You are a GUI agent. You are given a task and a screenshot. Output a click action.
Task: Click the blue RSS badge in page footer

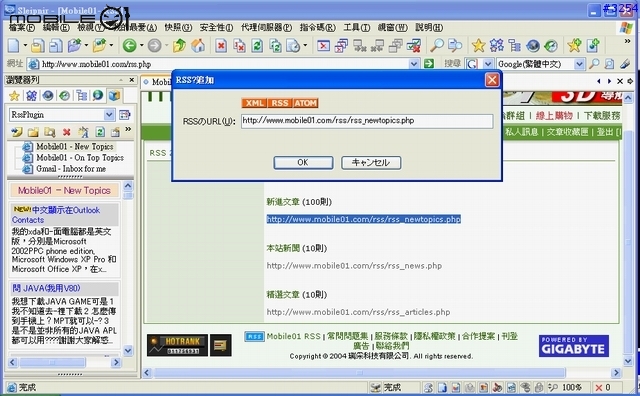254,336
